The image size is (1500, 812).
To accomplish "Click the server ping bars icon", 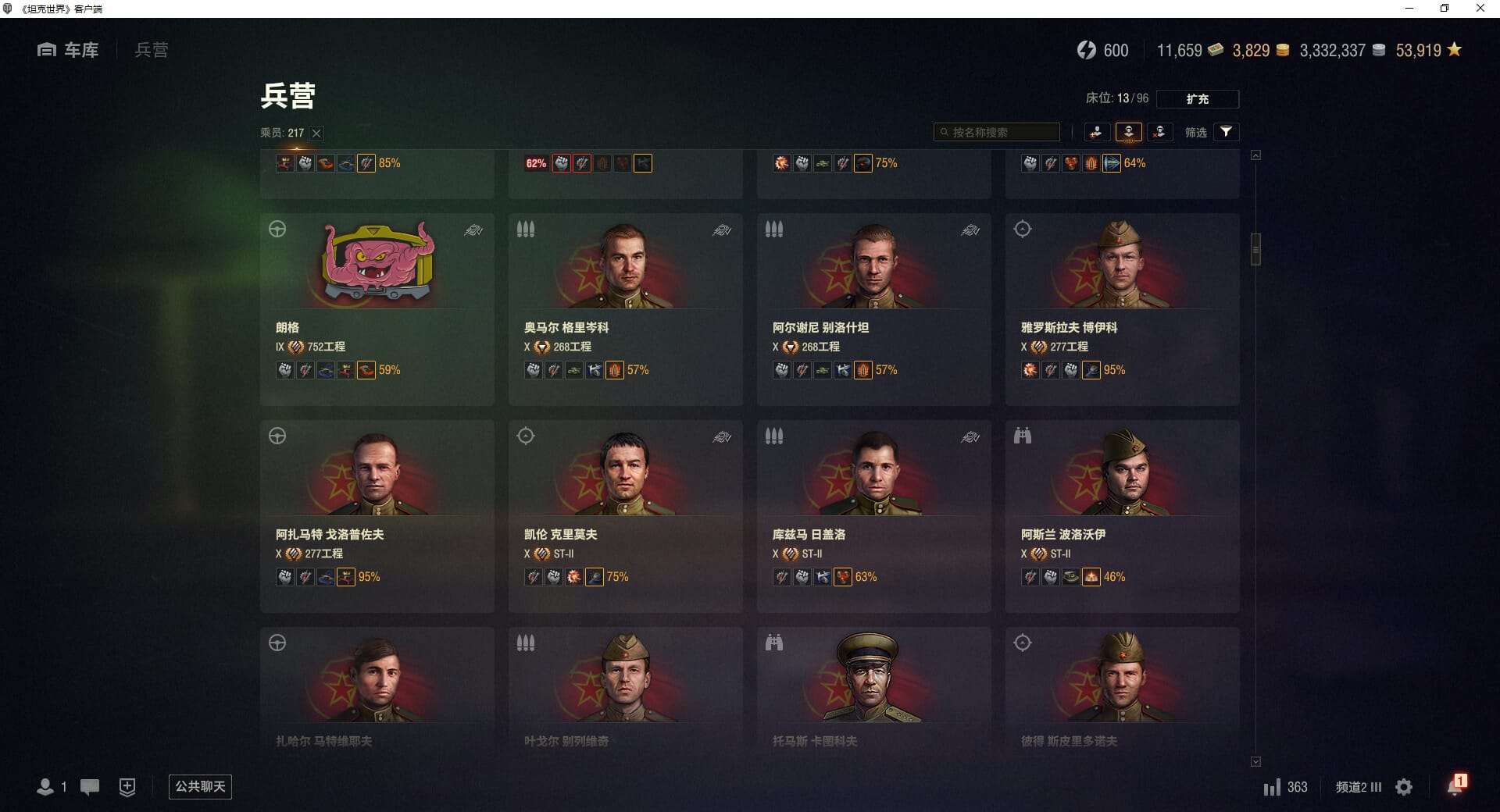I will point(1272,787).
